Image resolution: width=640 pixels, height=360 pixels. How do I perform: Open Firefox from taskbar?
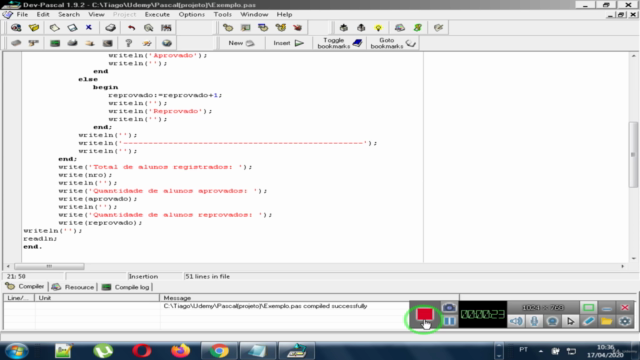(x=180, y=351)
